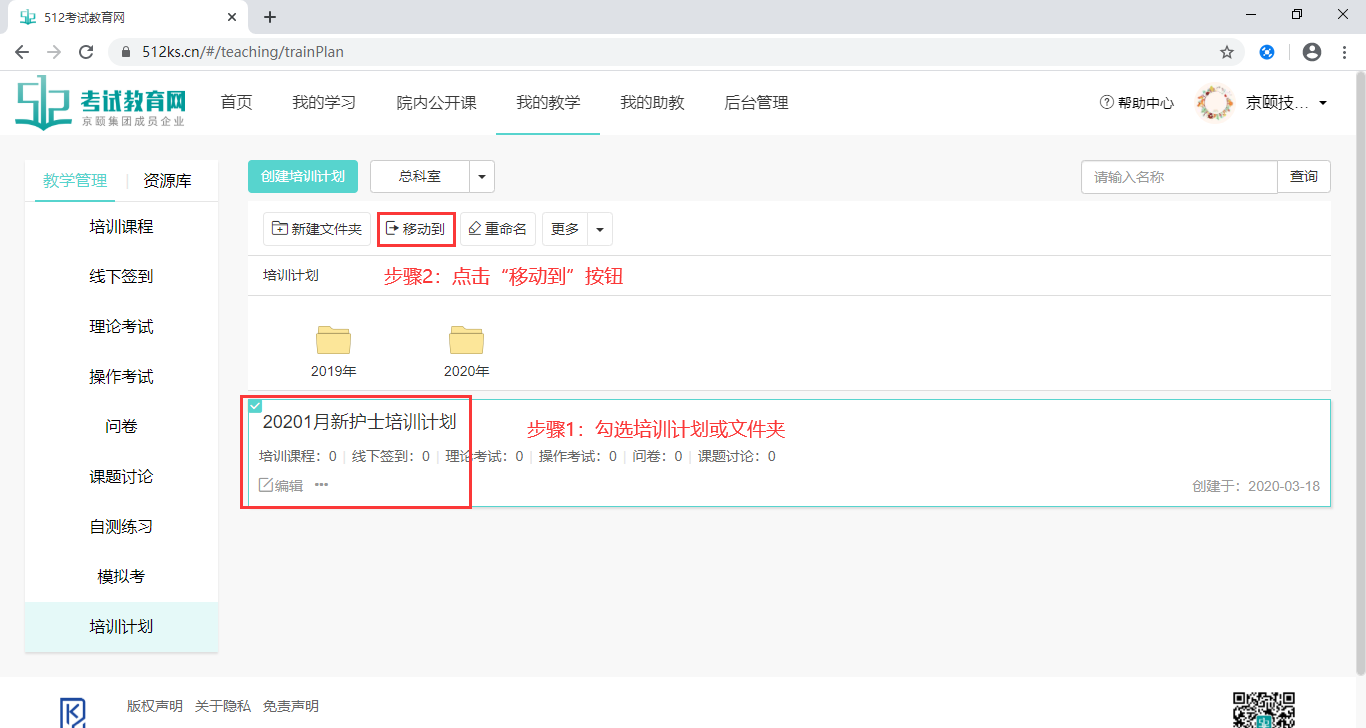Uncheck the 20201月新护士培训计划 checkbox
1366x728 pixels.
[255, 406]
